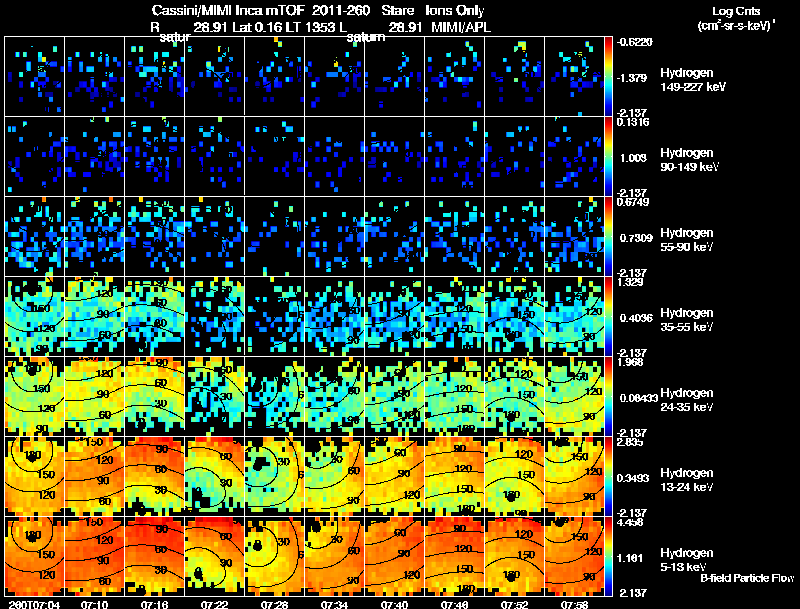Click the B-field Particle Flow caption
This screenshot has width=800, height=609.
tap(746, 578)
